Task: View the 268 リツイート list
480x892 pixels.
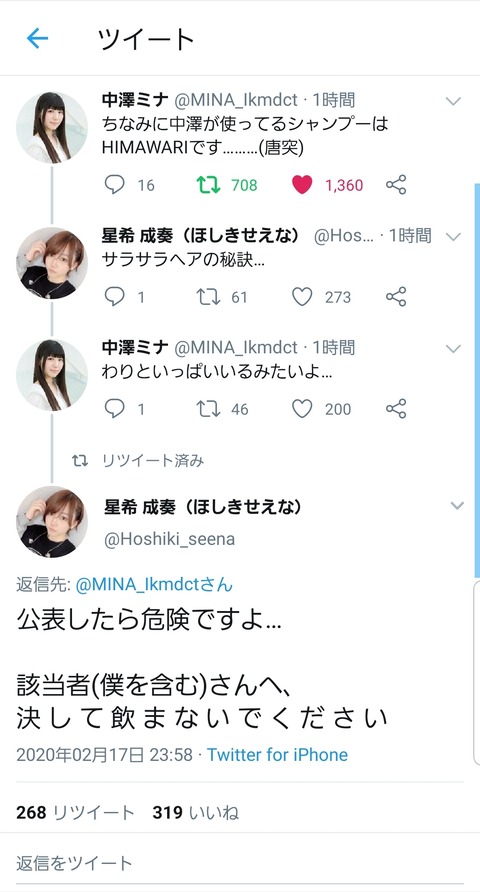Action: [76, 812]
